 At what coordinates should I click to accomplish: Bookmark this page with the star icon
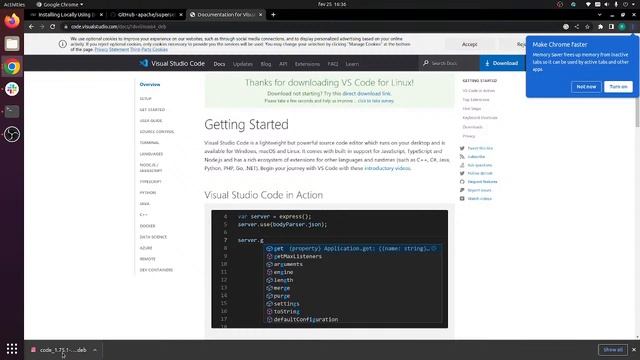[587, 27]
